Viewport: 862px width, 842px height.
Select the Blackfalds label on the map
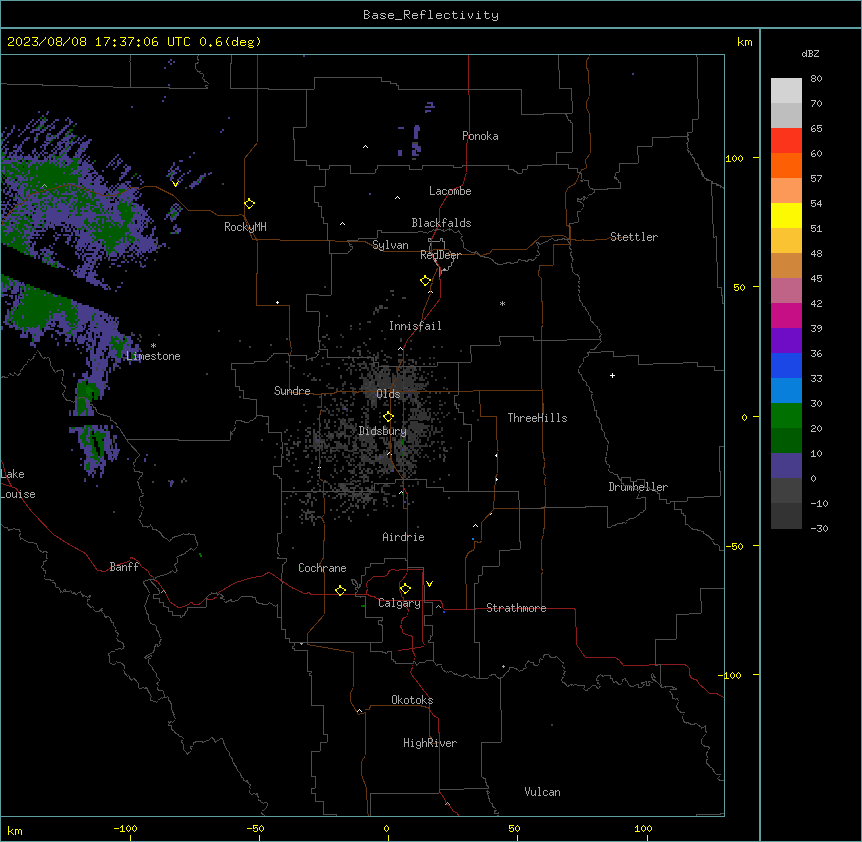click(441, 223)
